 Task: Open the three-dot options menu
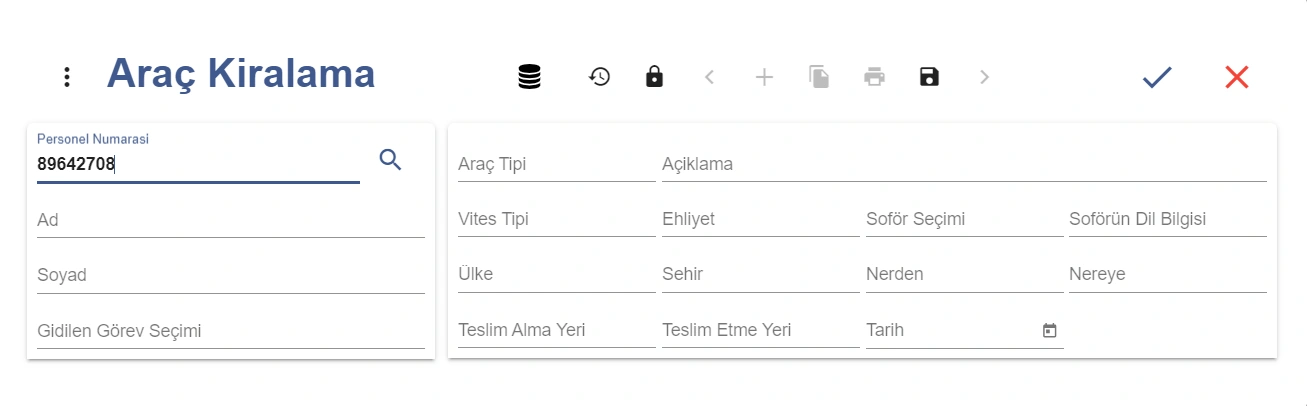(x=66, y=77)
